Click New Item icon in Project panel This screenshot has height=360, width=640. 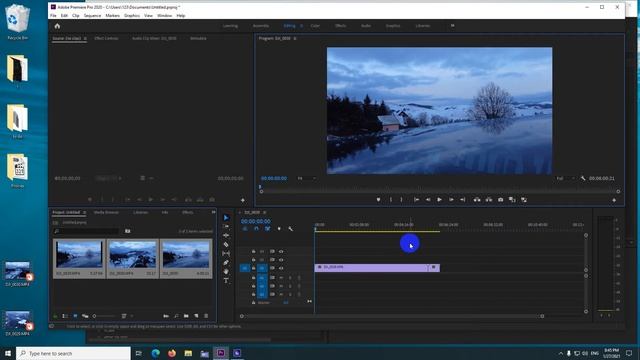coord(196,316)
